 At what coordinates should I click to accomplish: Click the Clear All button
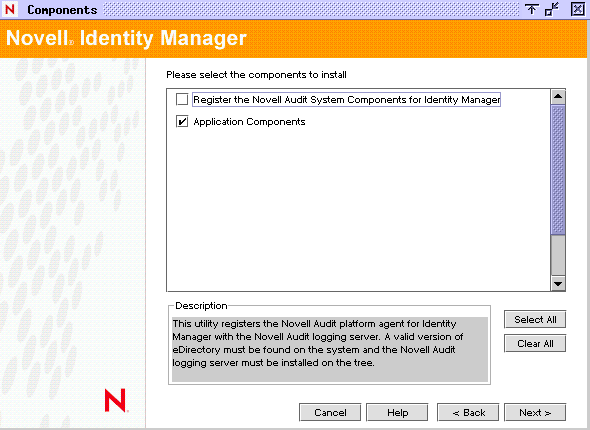coord(535,343)
